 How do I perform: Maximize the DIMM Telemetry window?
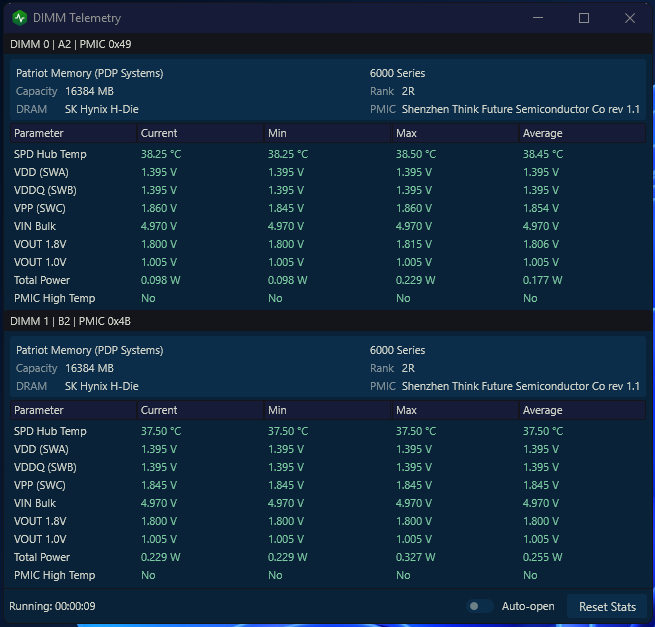pyautogui.click(x=584, y=18)
